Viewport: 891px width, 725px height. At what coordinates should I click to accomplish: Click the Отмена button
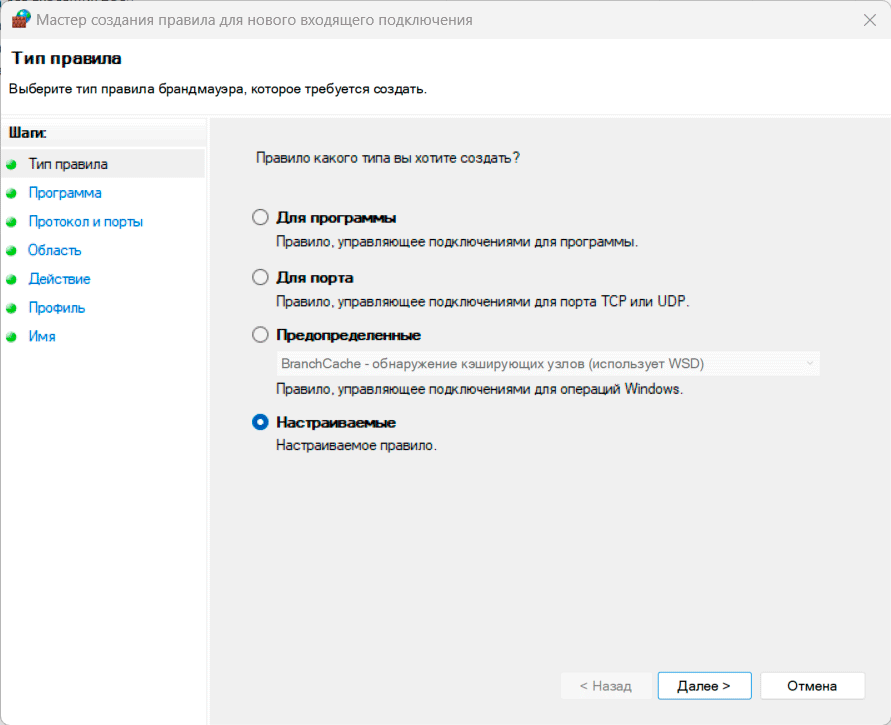[812, 686]
